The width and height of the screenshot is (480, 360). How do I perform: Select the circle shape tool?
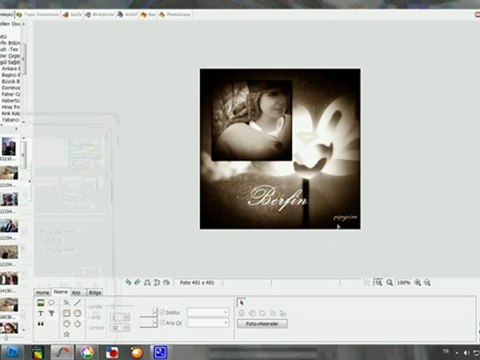[67, 324]
